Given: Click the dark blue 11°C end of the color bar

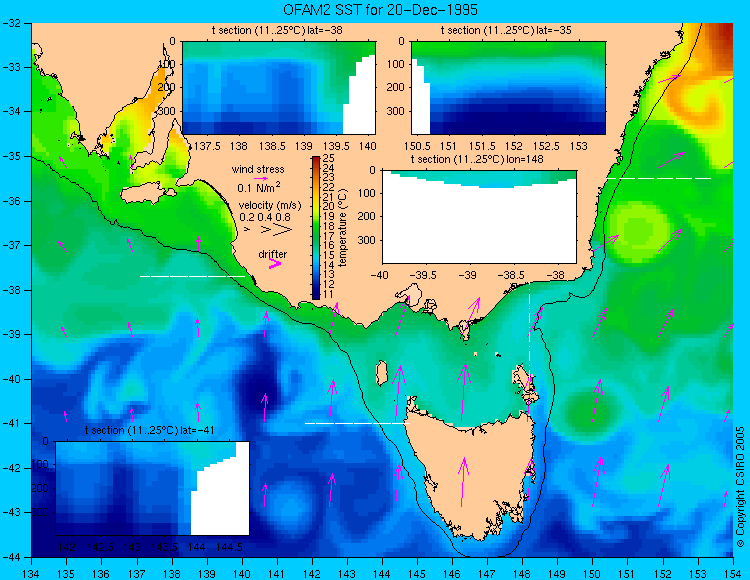Looking at the screenshot, I should (316, 295).
